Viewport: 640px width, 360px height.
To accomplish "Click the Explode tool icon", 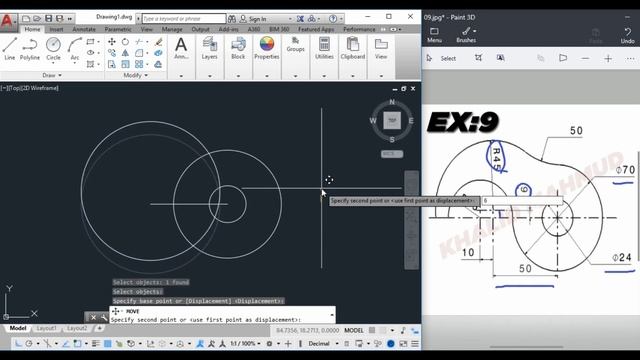I will point(159,53).
